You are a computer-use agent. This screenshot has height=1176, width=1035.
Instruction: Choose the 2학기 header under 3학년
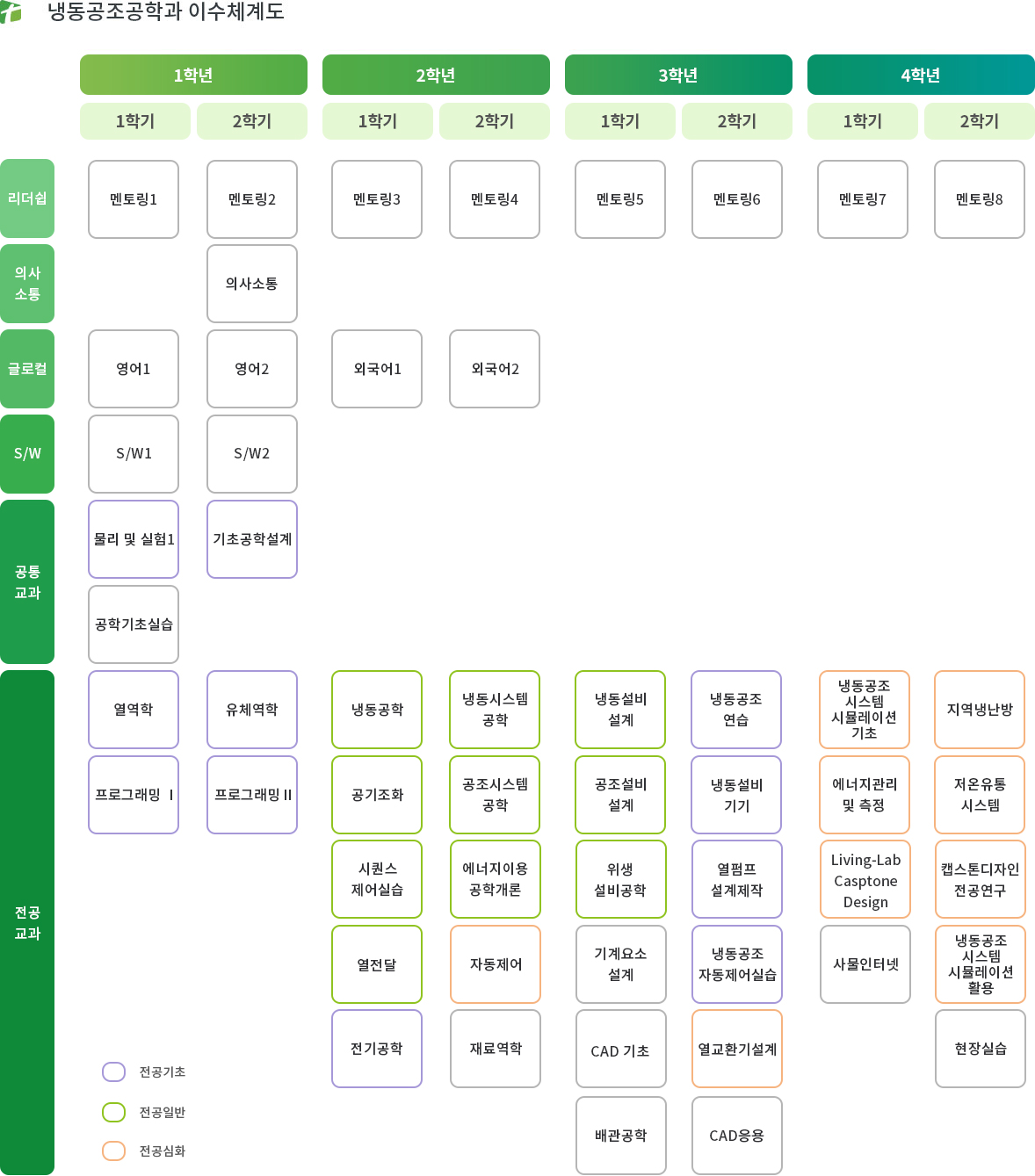pos(736,121)
